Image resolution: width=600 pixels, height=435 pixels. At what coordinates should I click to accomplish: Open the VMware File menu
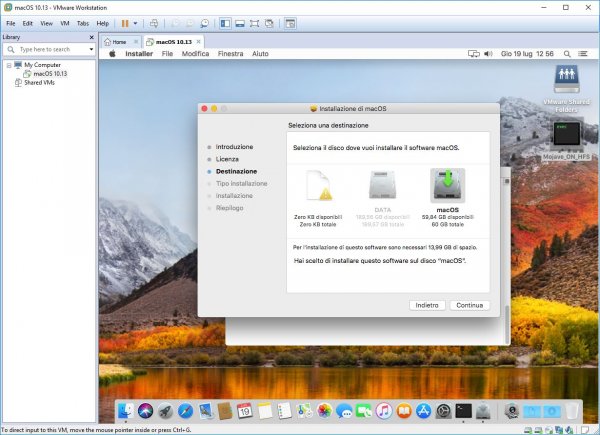11,23
